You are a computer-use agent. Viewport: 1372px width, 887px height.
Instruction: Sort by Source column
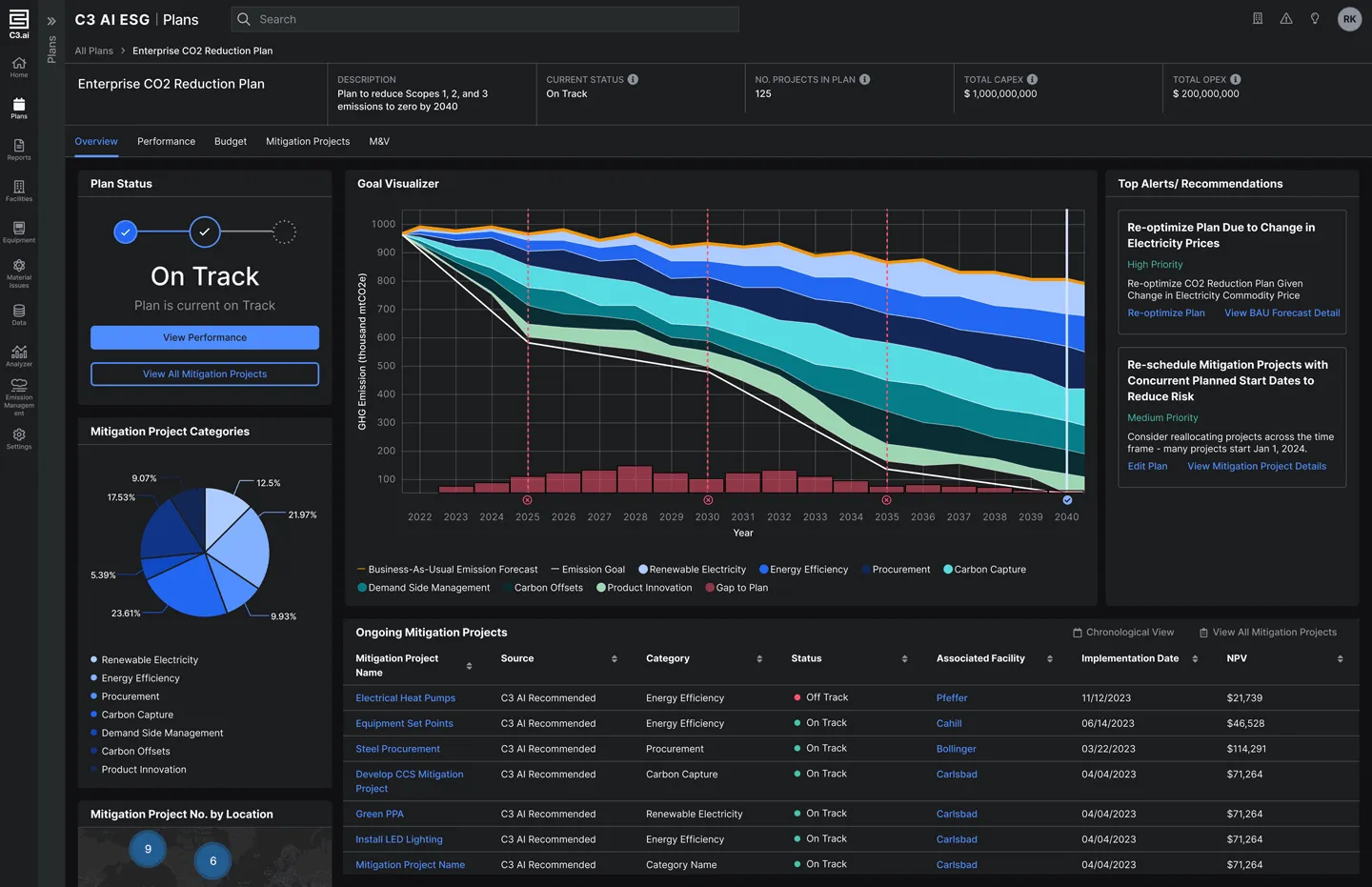coord(615,659)
